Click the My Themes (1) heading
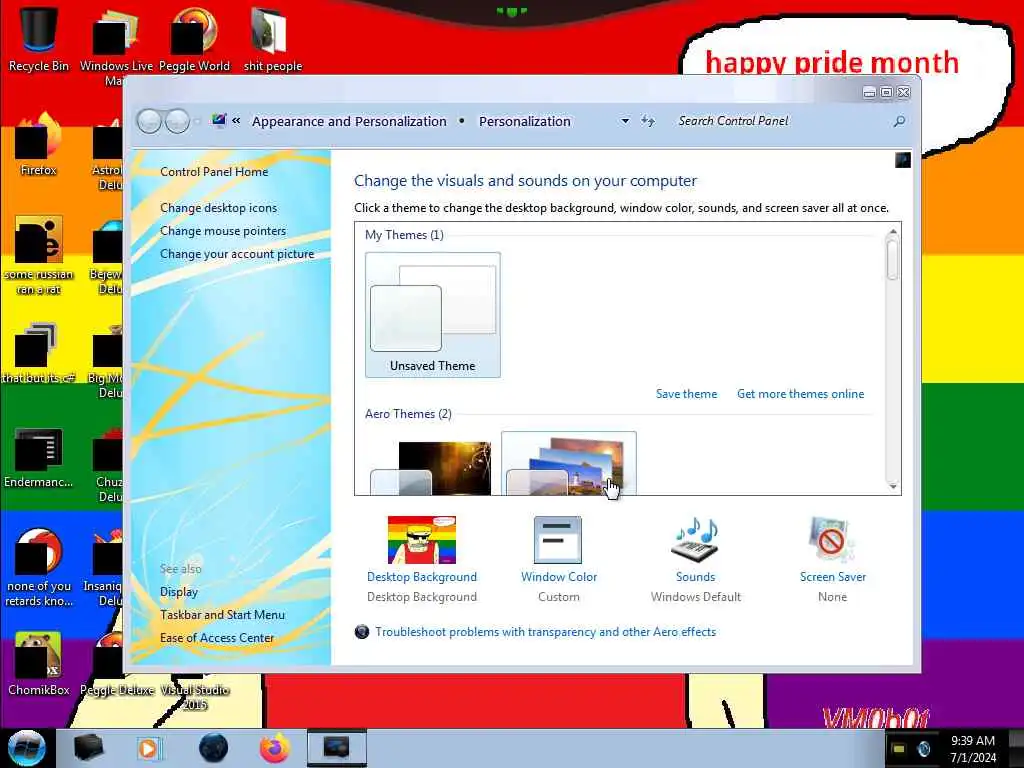The image size is (1024, 768). (404, 234)
